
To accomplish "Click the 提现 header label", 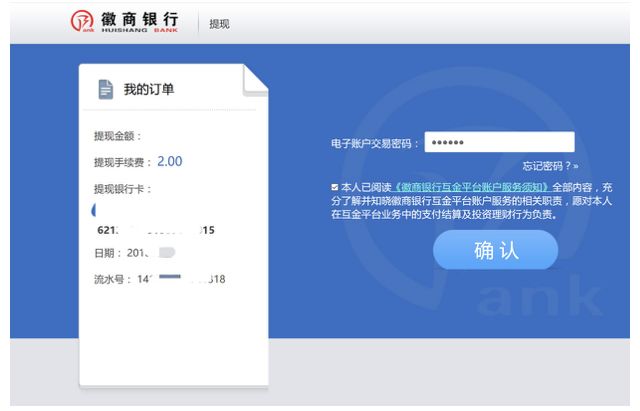I will [219, 24].
